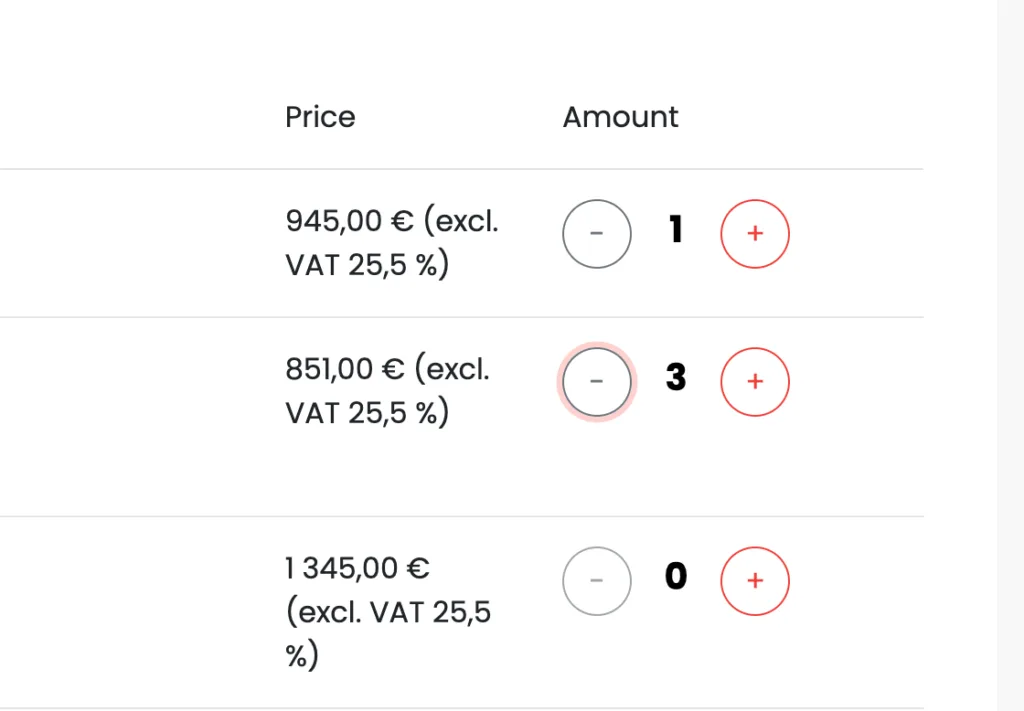Increase amount for the 1 345,00 € item

tap(755, 580)
